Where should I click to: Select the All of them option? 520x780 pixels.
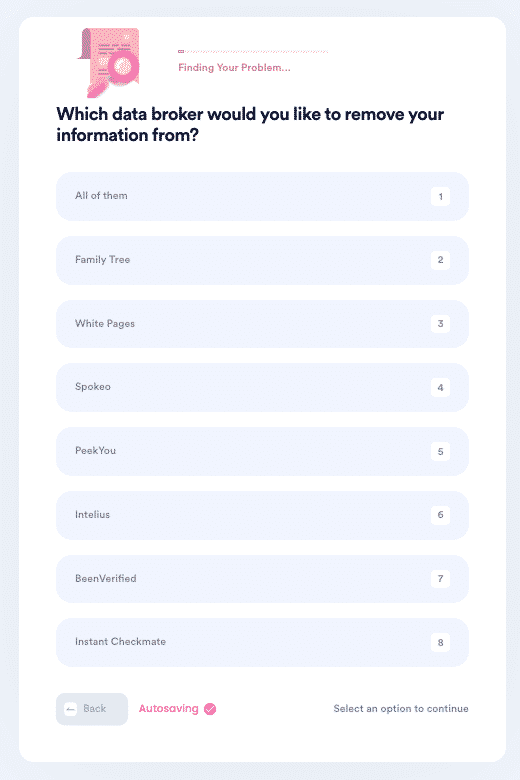(x=262, y=196)
